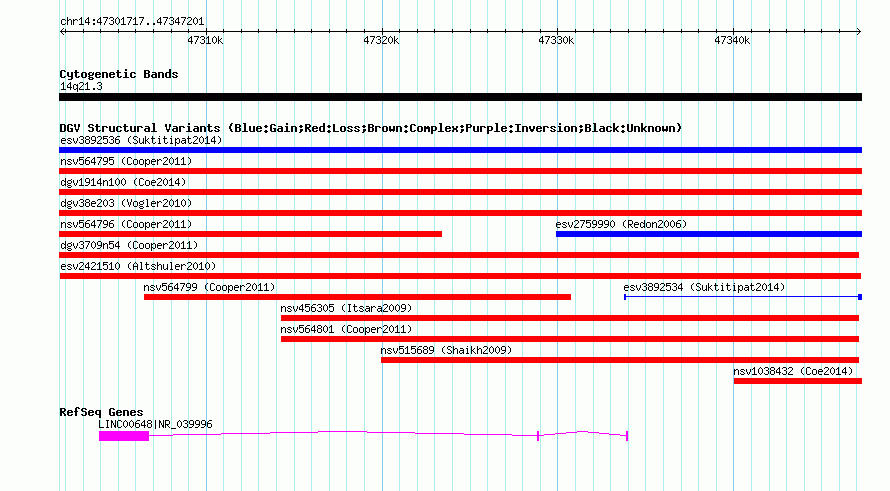
Task: Open the nsv1038432 (Coe2014) variant label
Action: [x=793, y=371]
